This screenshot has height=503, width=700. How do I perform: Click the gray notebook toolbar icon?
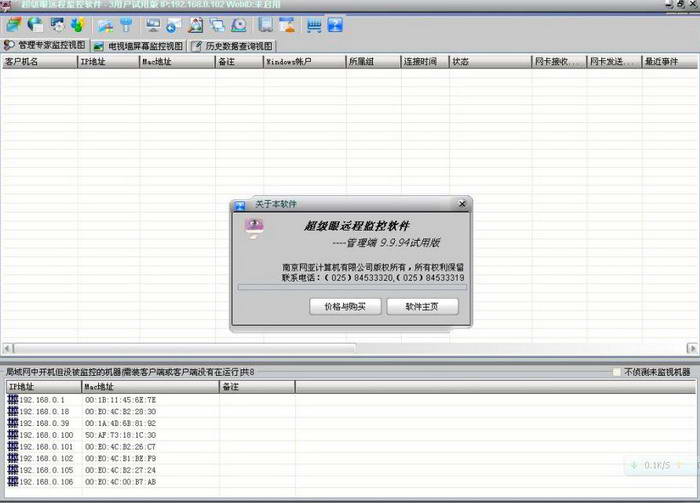point(266,25)
